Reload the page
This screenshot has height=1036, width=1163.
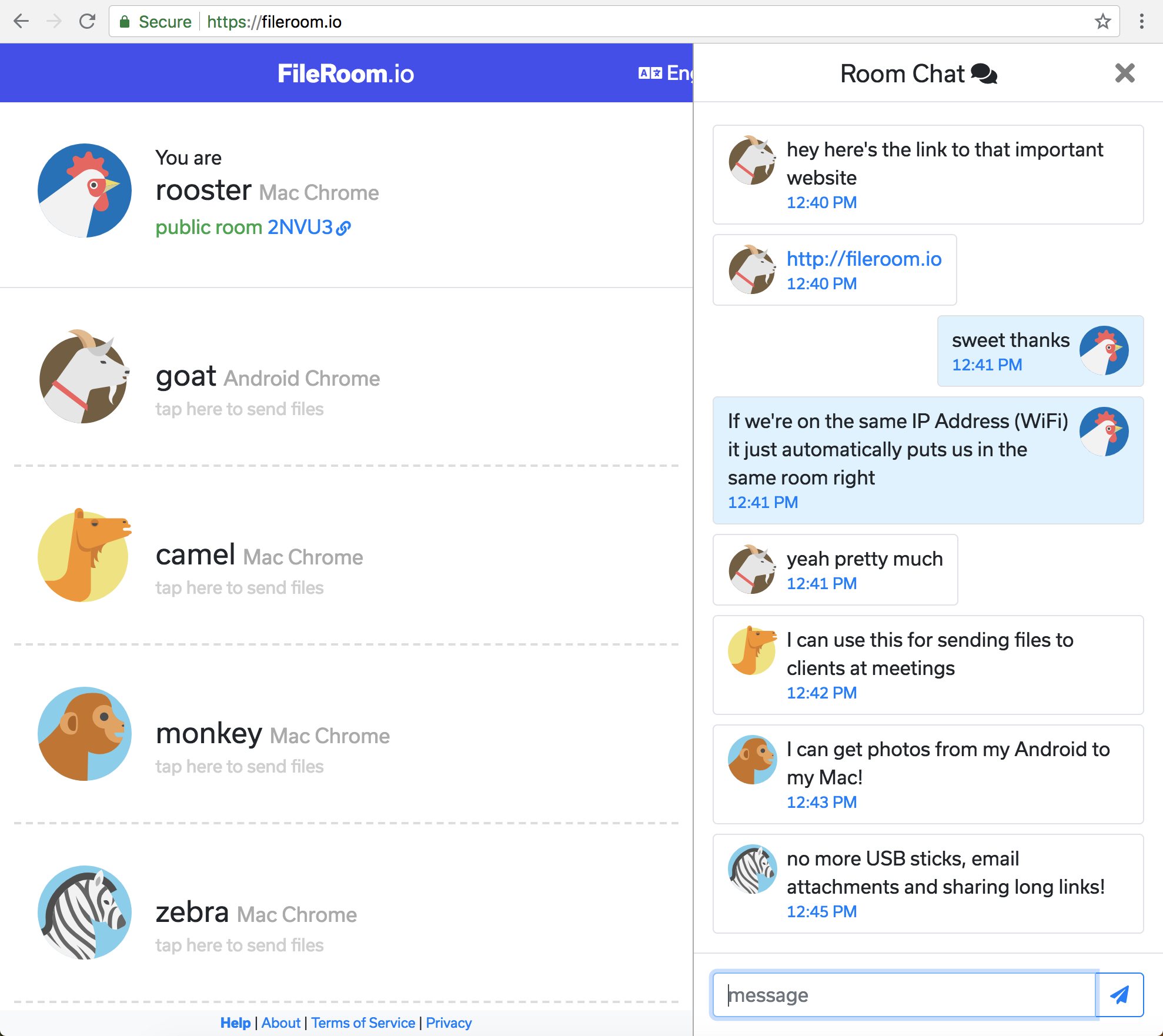[87, 22]
